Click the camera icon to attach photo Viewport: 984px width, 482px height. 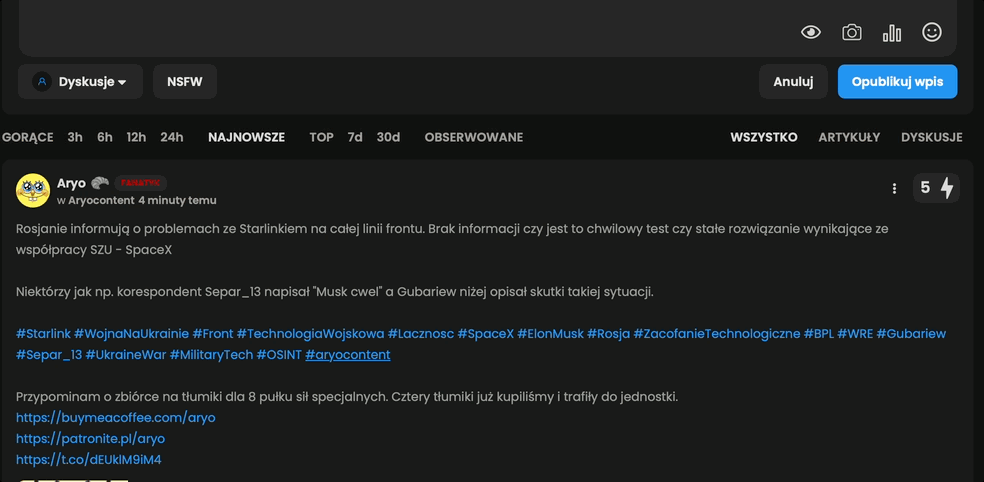point(851,33)
